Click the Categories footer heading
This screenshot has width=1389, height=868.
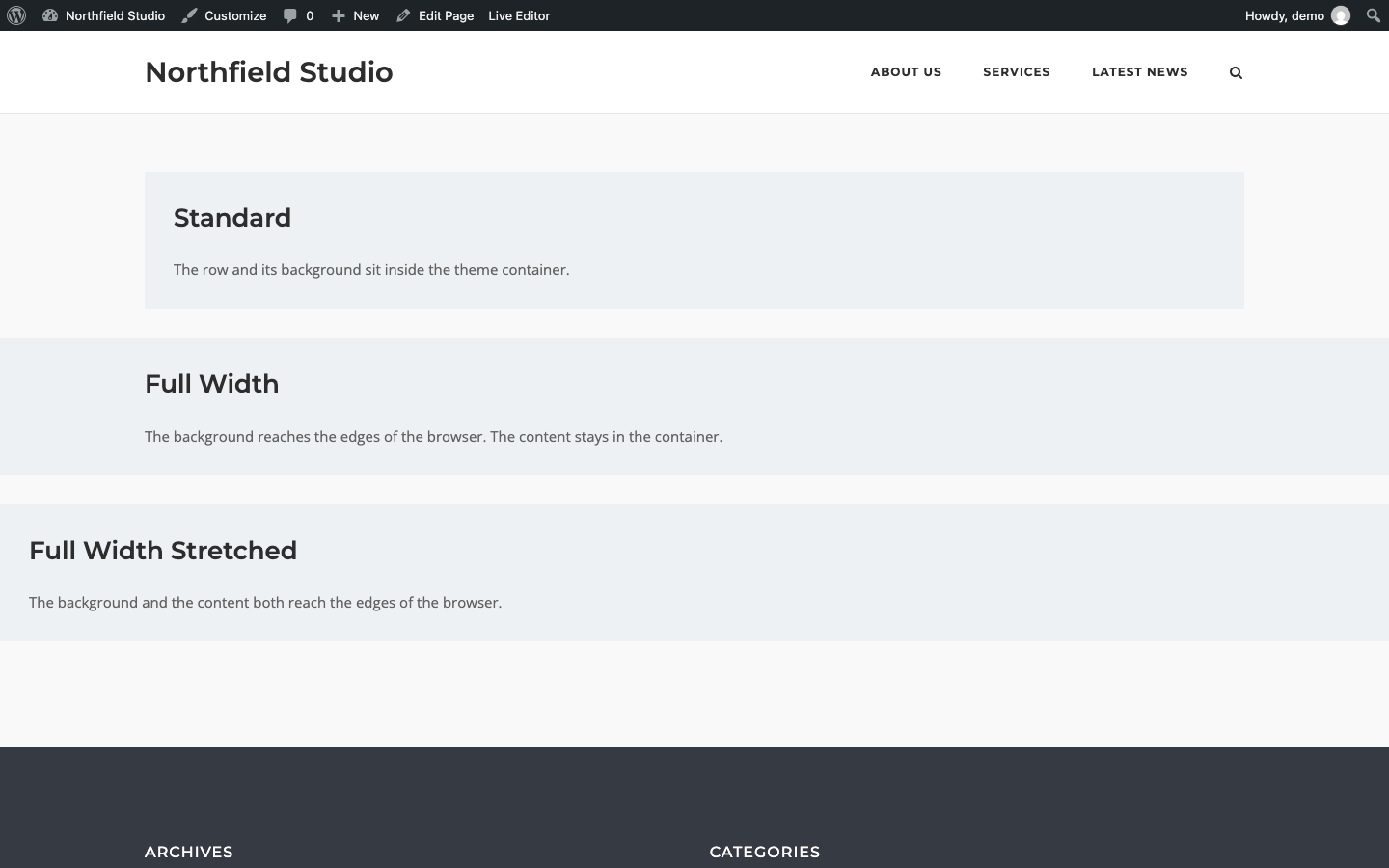(765, 853)
